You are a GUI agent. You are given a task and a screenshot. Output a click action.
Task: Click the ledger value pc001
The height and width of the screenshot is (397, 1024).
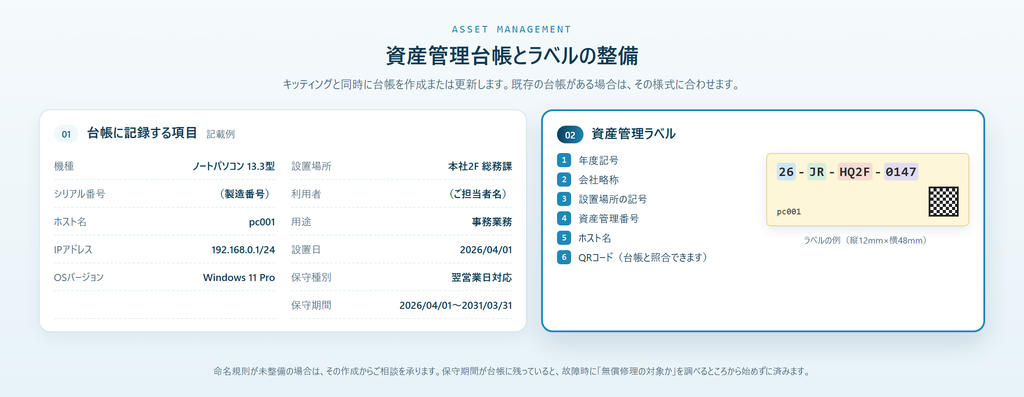click(262, 222)
